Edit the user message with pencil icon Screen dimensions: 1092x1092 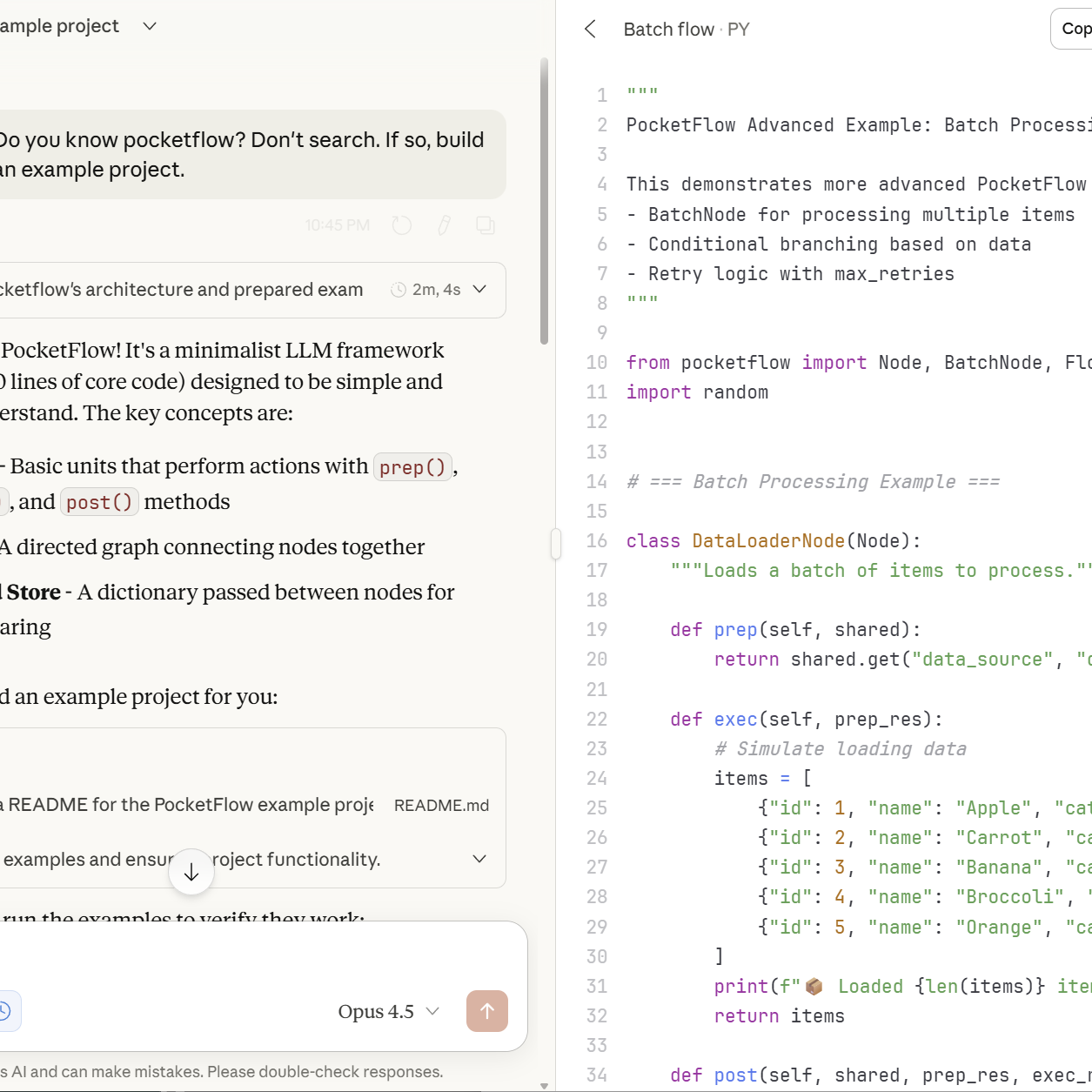pos(444,225)
